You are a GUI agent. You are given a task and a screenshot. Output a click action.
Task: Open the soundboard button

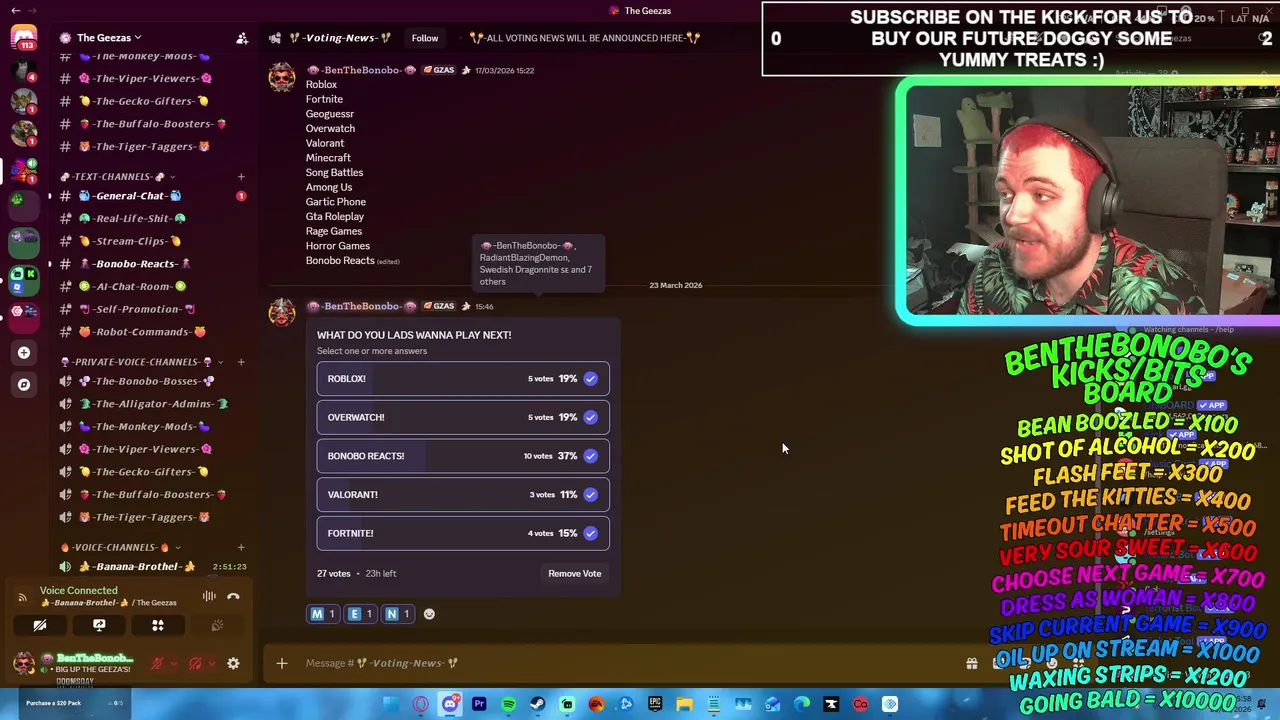coord(217,625)
